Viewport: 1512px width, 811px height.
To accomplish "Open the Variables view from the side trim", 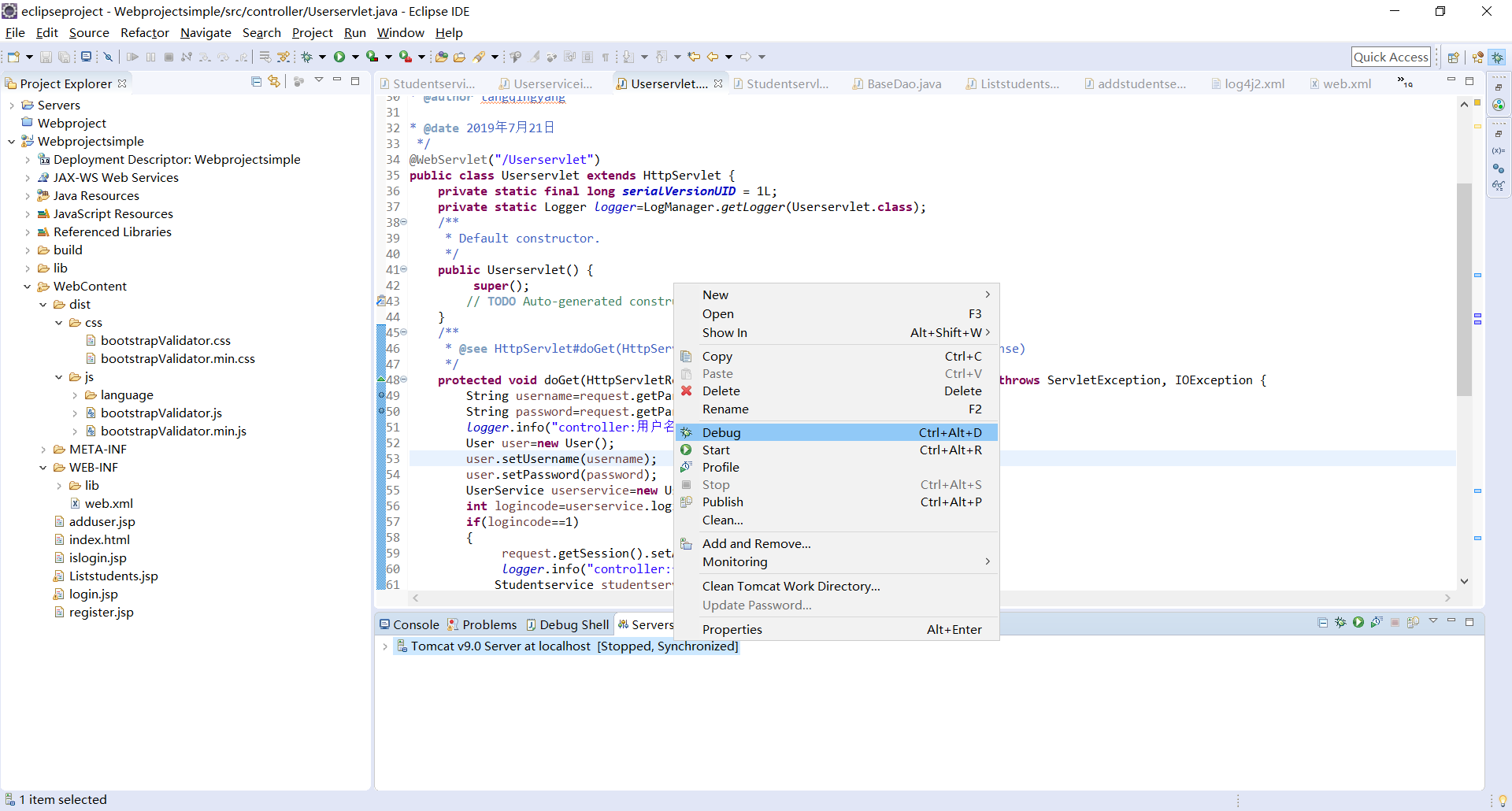I will point(1498,150).
